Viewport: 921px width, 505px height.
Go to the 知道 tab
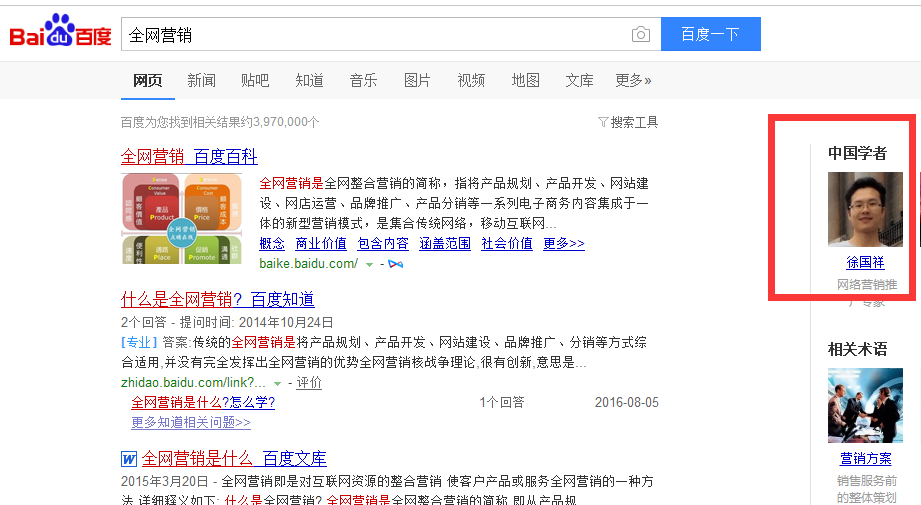click(310, 80)
